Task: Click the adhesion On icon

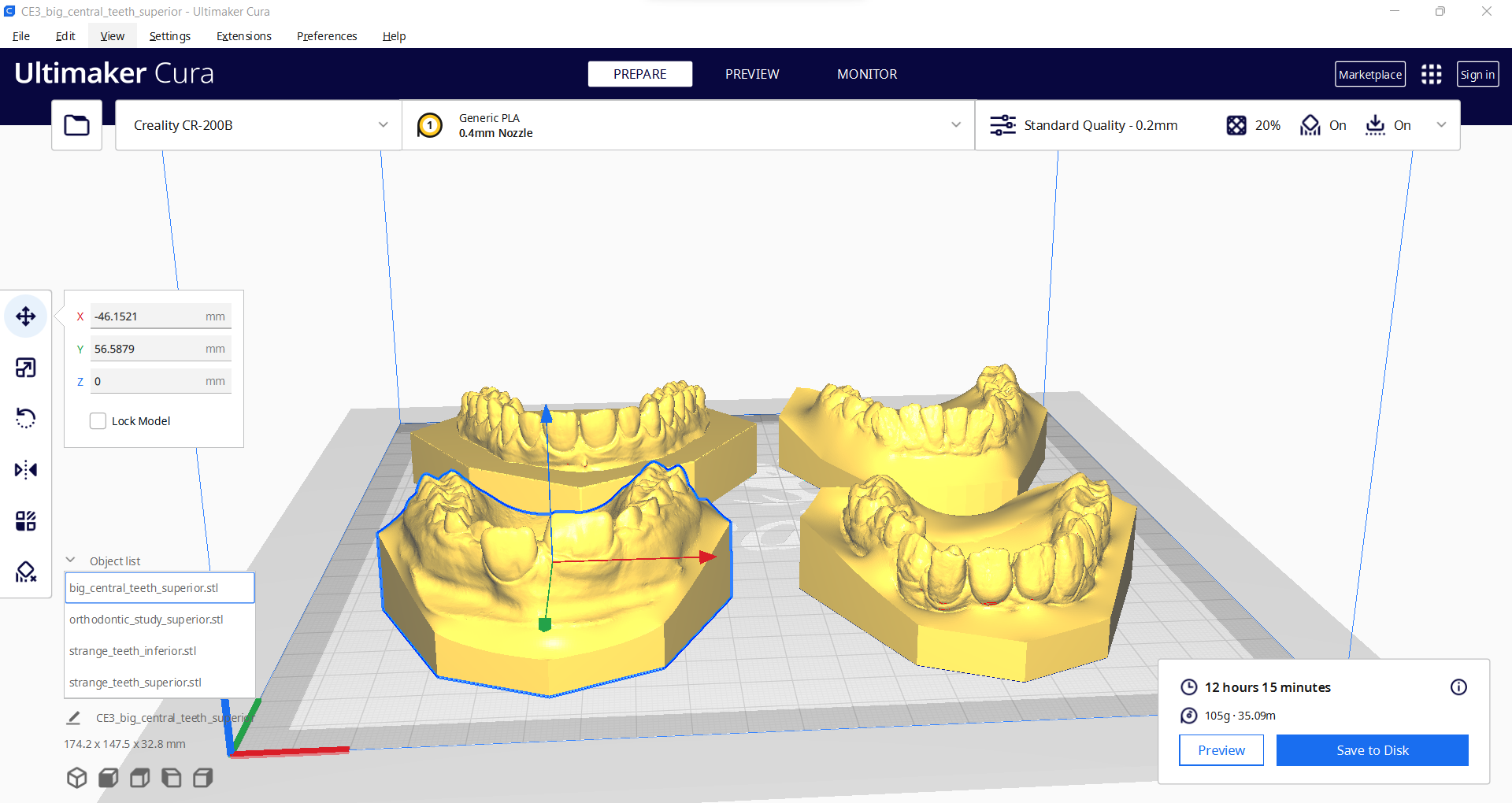Action: tap(1375, 125)
